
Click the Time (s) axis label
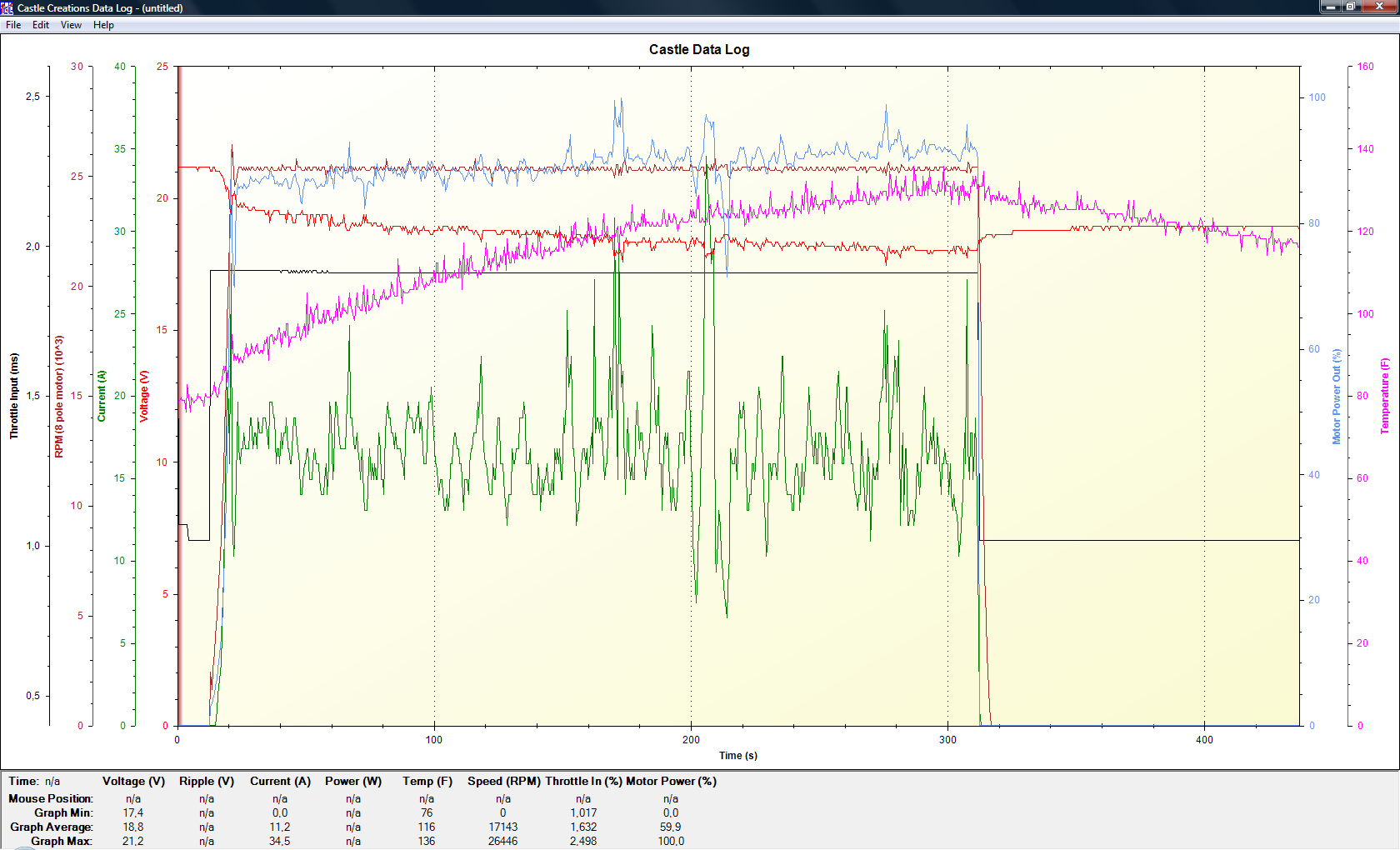pos(738,756)
